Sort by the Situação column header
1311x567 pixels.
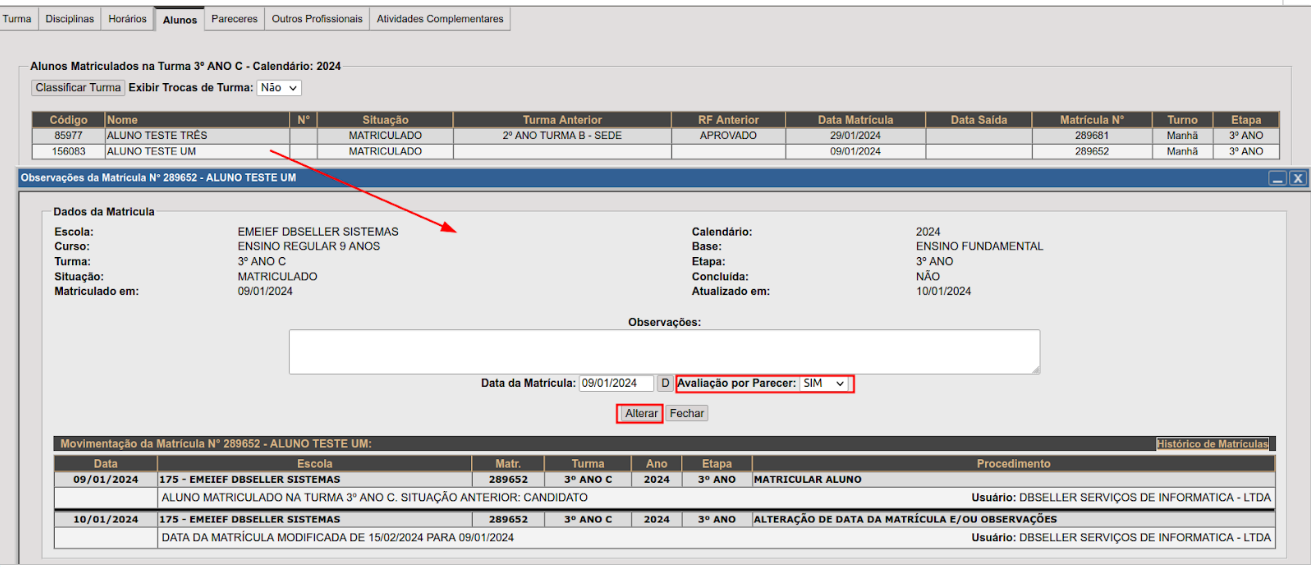coord(385,120)
